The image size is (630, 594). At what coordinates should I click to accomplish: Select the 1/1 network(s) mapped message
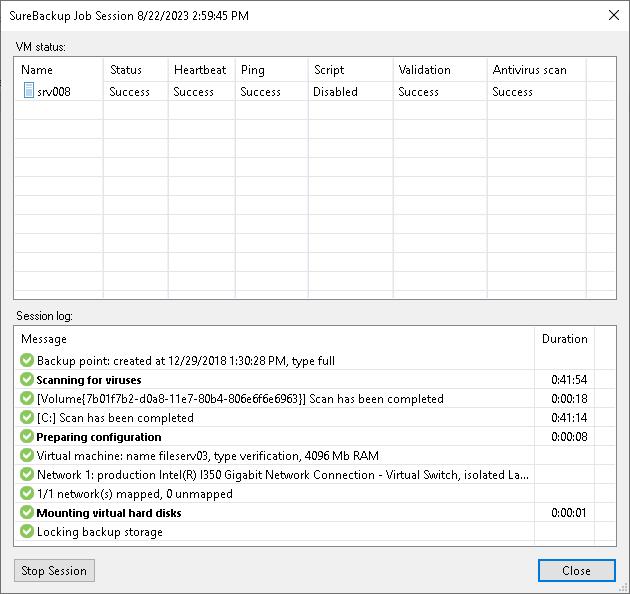pos(135,494)
